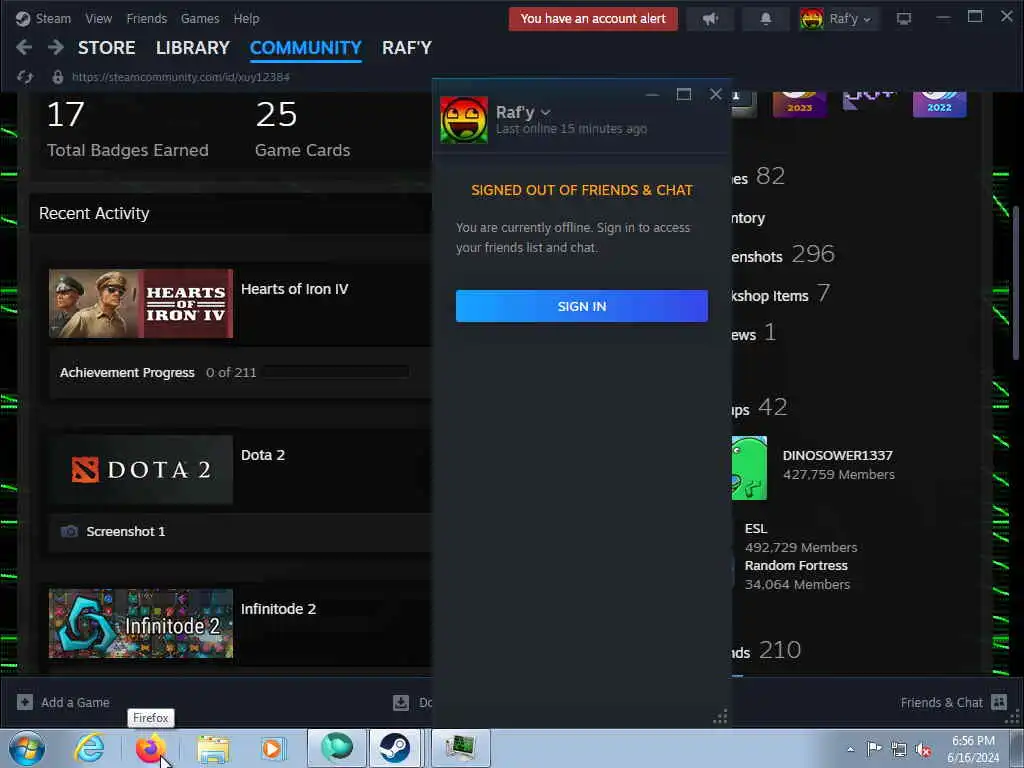Open the Friends menu
Image resolution: width=1024 pixels, height=768 pixels.
click(x=146, y=18)
